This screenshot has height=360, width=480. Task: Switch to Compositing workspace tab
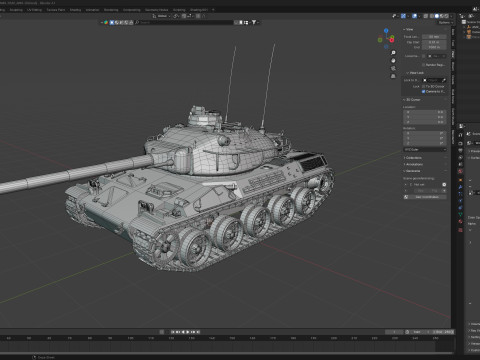(132, 10)
